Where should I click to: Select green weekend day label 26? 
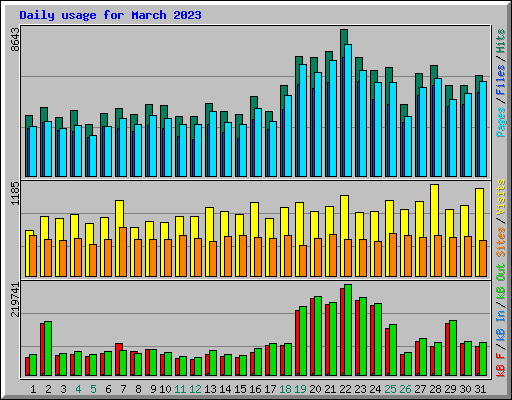coord(405,389)
